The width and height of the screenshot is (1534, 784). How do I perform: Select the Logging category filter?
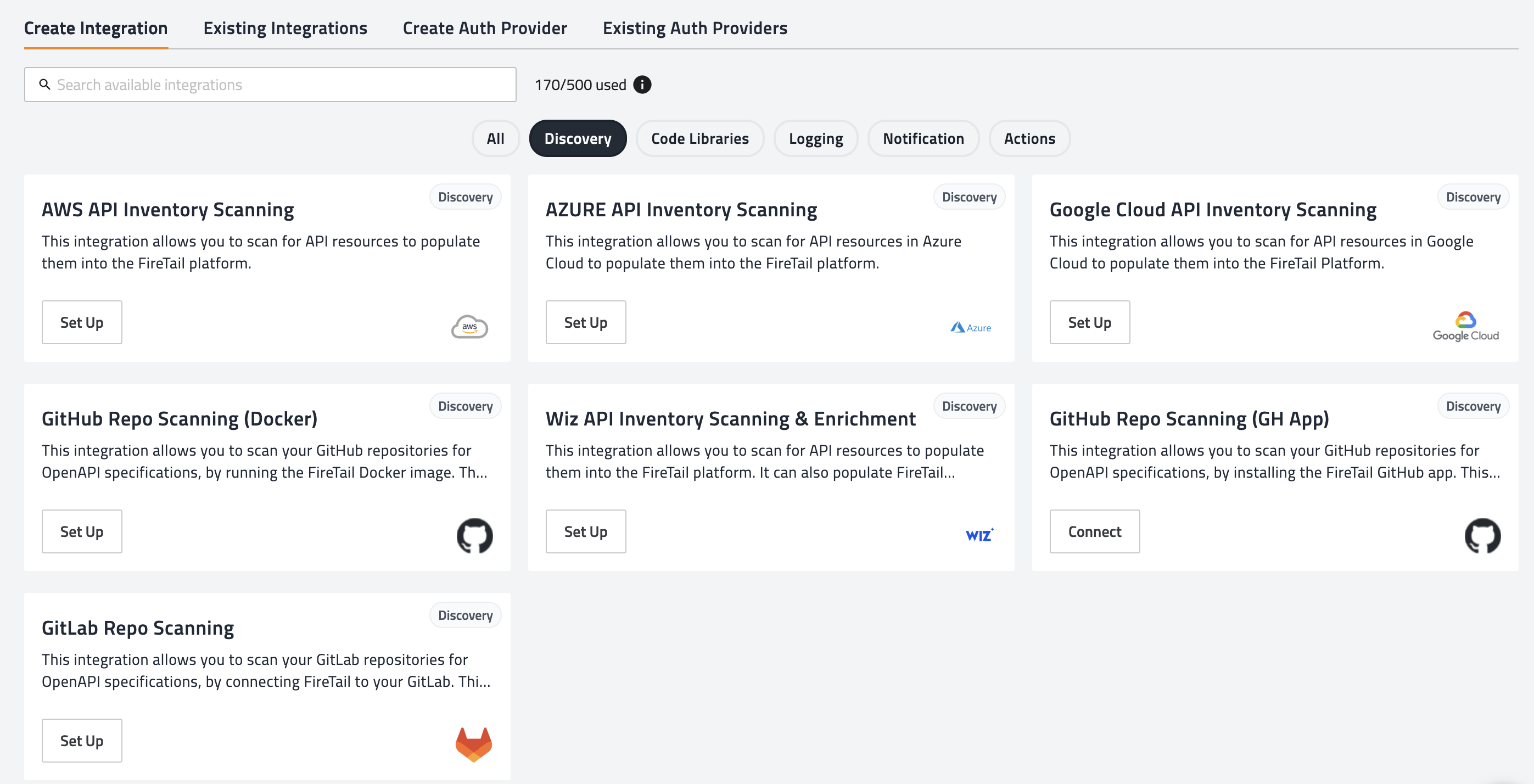(815, 139)
